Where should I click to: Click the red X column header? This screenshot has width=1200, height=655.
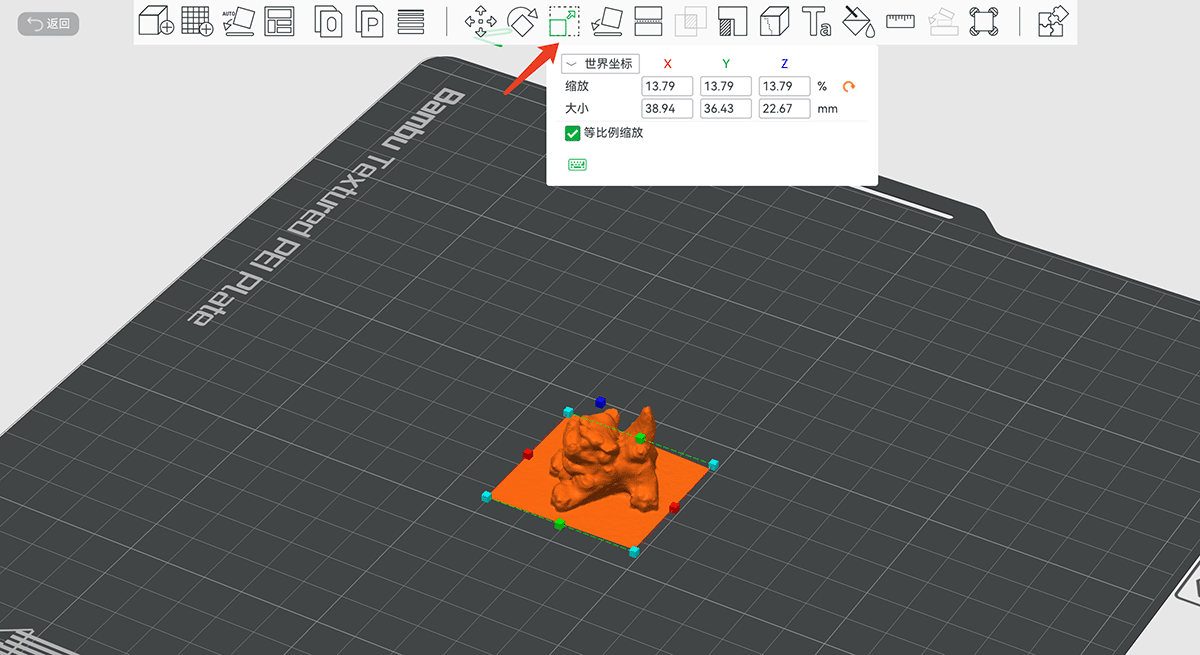[x=668, y=64]
